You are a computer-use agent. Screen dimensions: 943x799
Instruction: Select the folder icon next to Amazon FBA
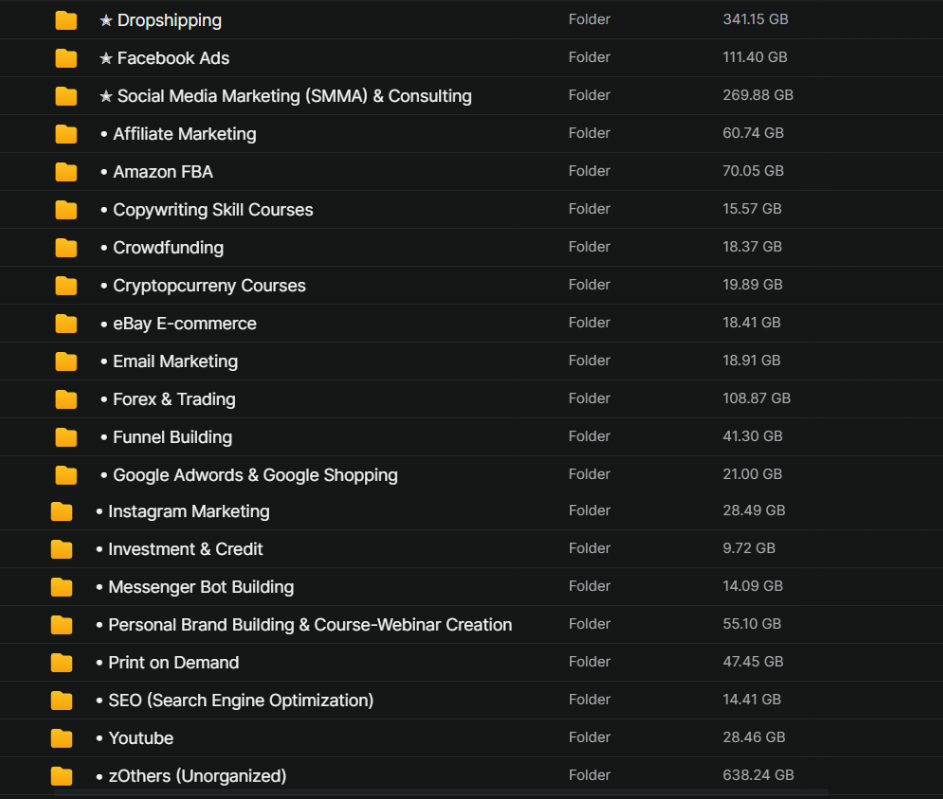click(66, 172)
